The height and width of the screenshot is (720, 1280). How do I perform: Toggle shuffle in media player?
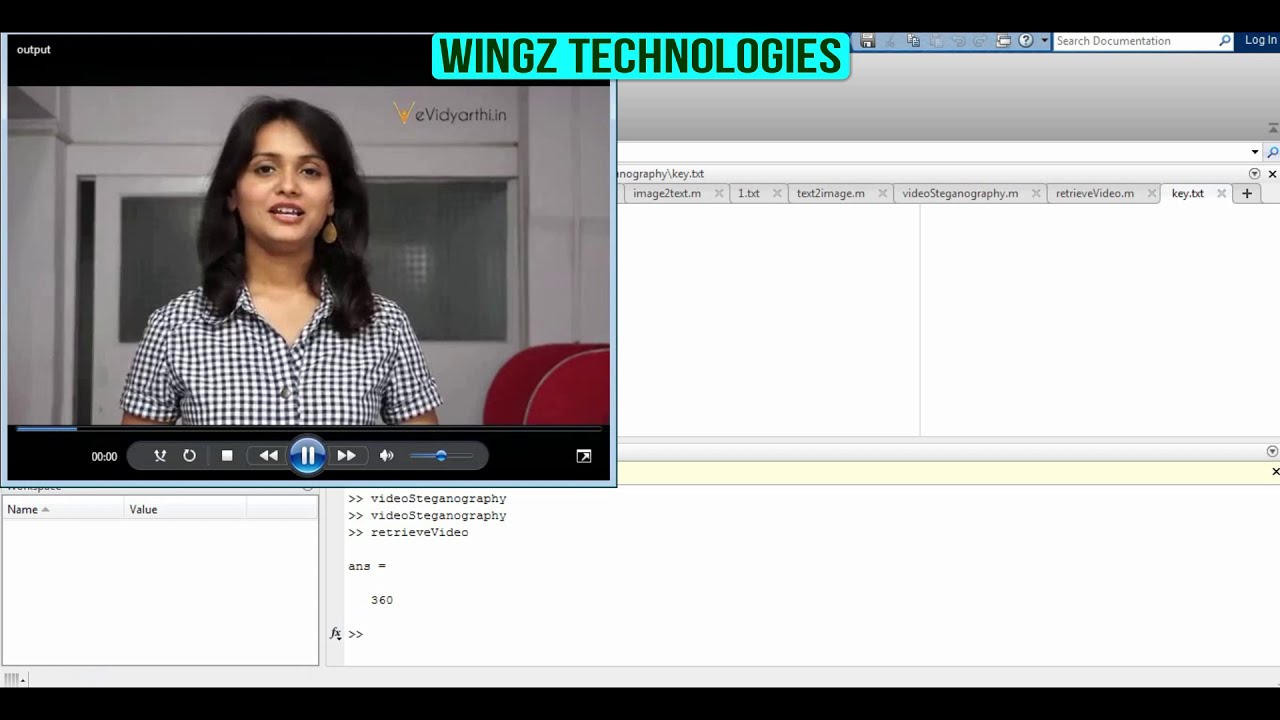pyautogui.click(x=160, y=456)
